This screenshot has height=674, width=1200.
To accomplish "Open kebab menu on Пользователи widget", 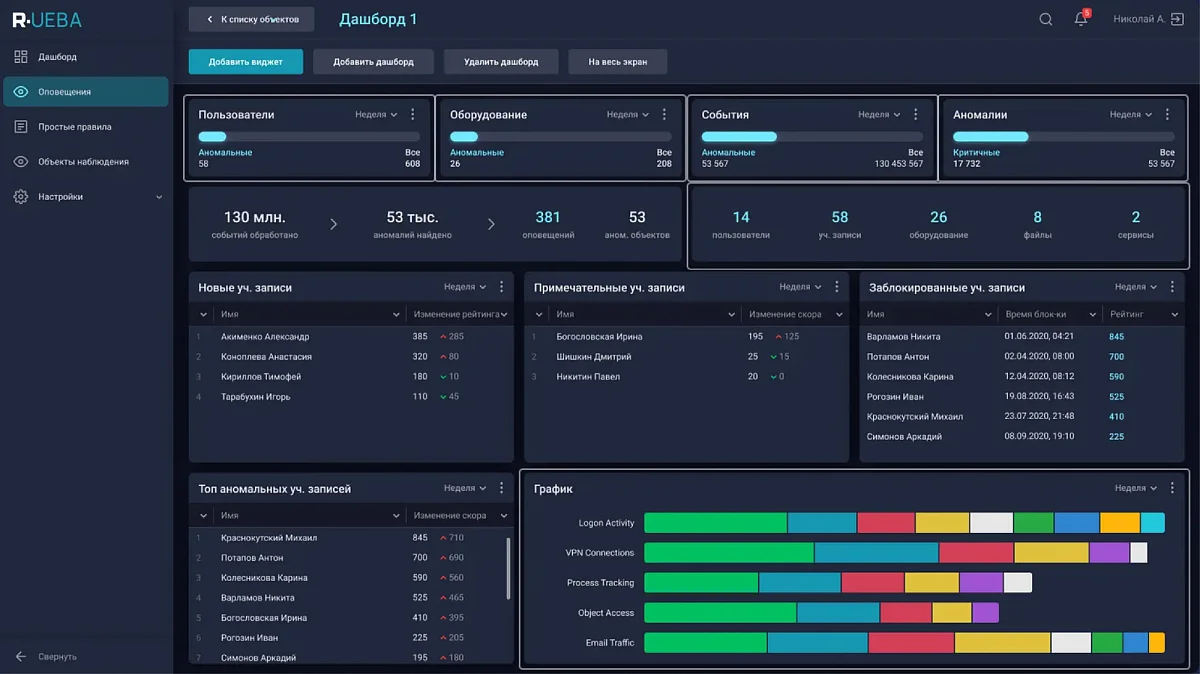I will tap(413, 115).
